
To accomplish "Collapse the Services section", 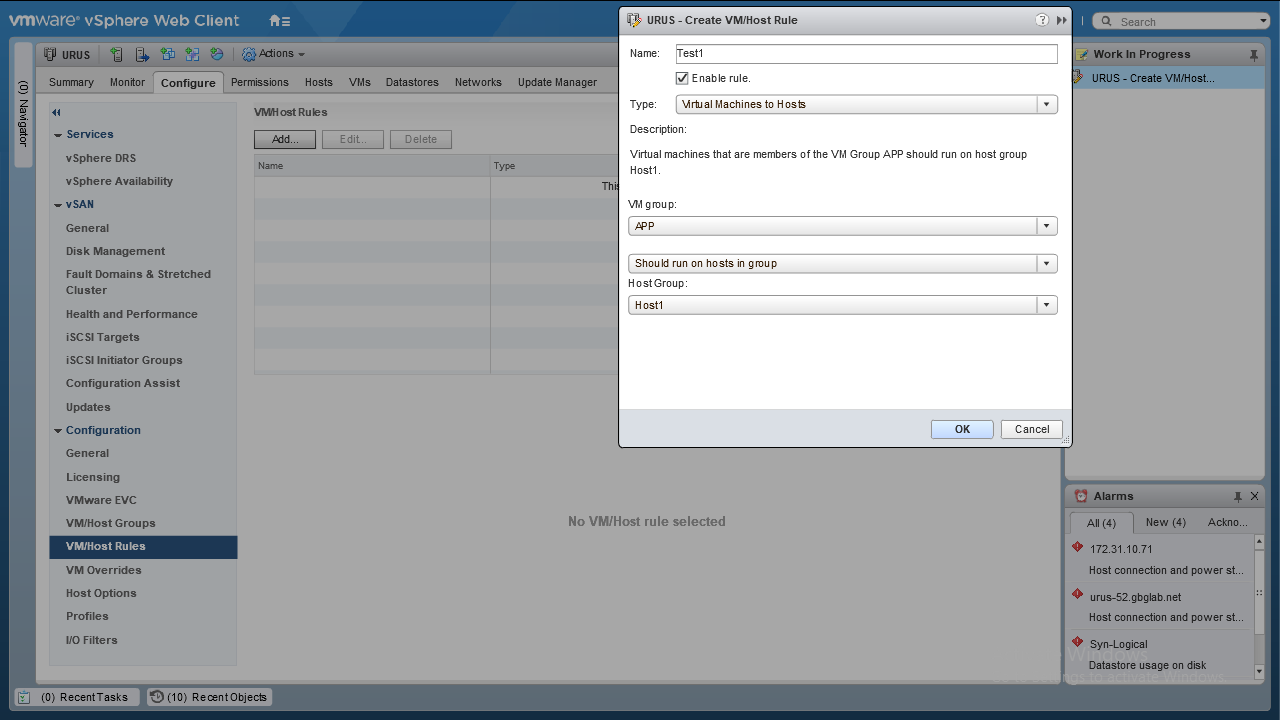I will (x=58, y=135).
